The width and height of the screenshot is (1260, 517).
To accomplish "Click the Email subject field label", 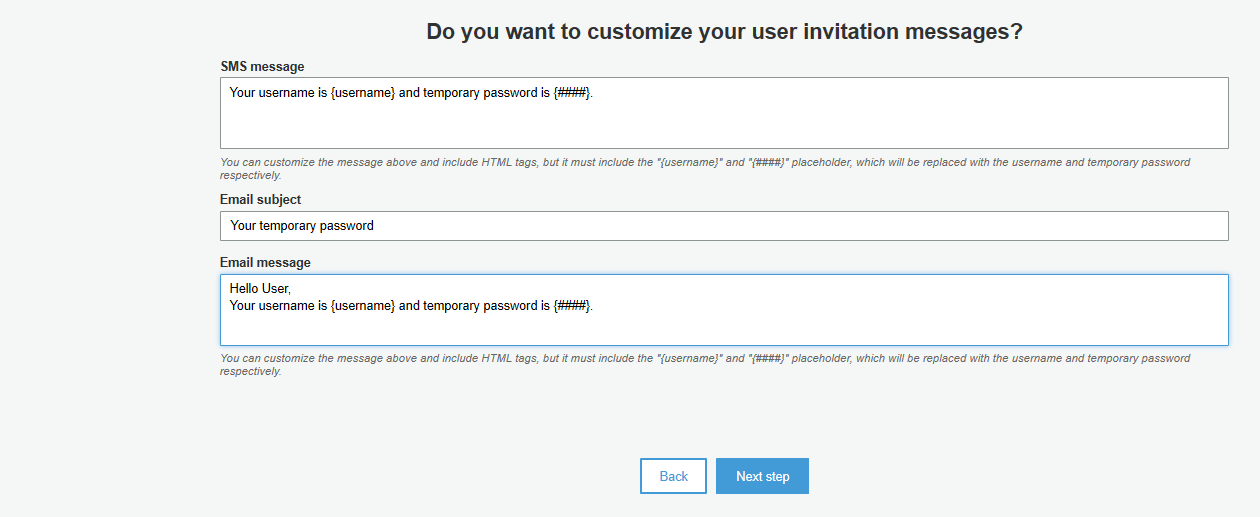I will [x=260, y=200].
